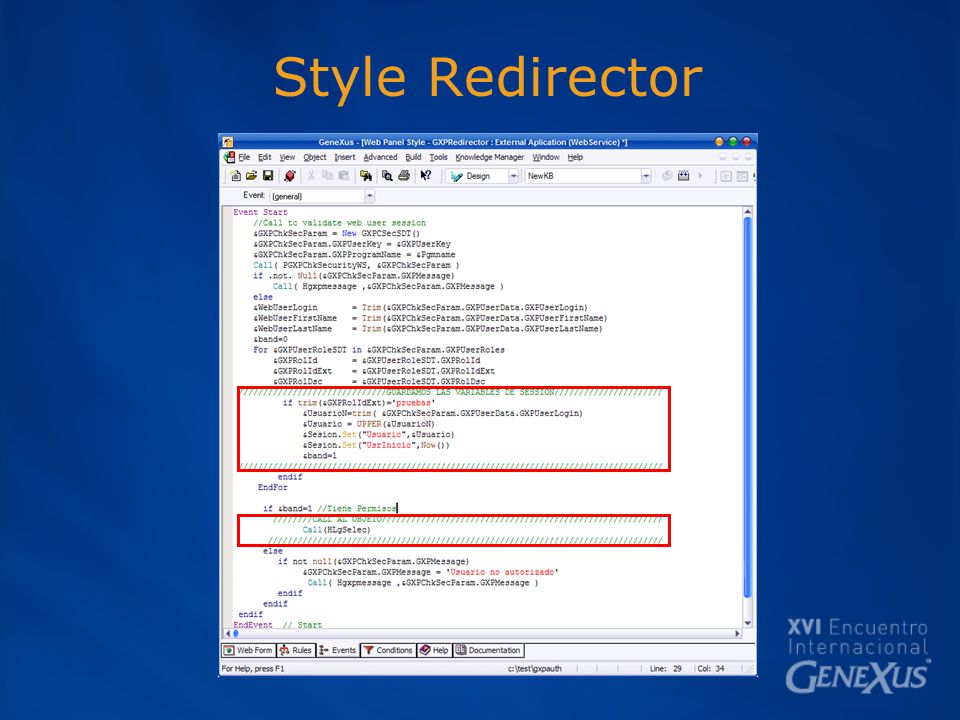The width and height of the screenshot is (960, 720).
Task: Click the '&band=1' assignment line
Action: click(x=320, y=456)
